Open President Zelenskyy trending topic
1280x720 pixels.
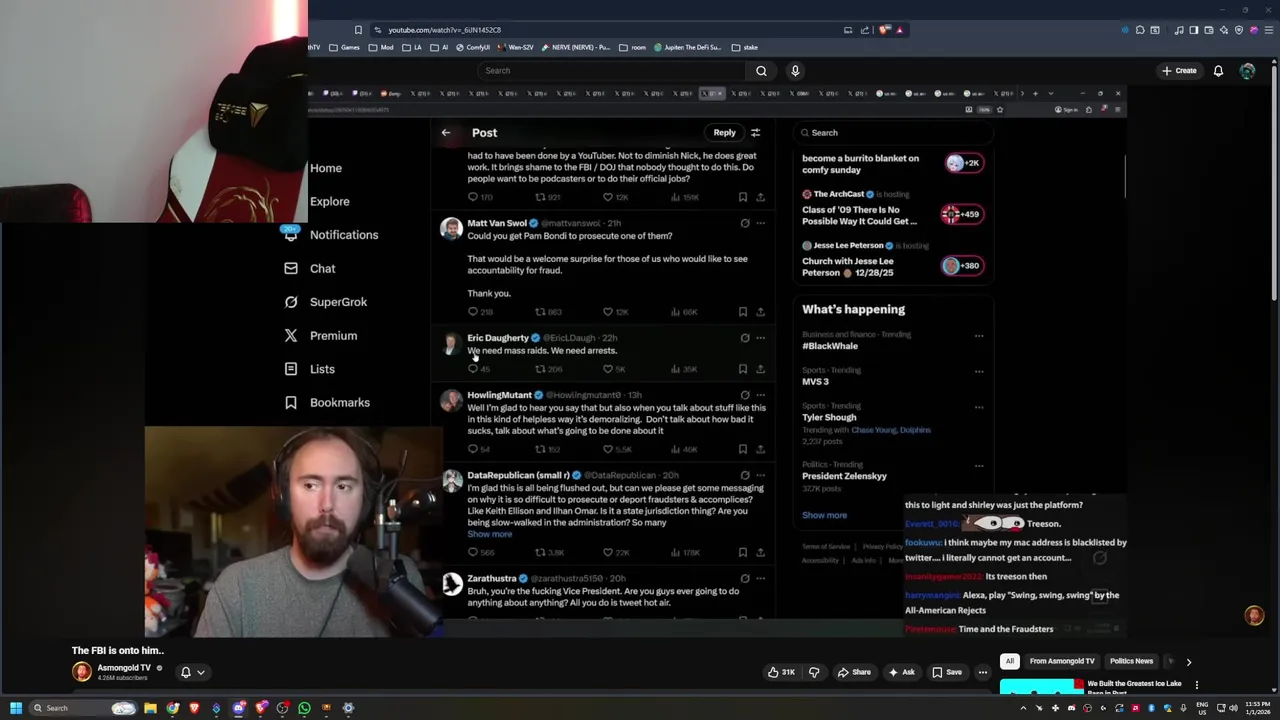coord(844,476)
